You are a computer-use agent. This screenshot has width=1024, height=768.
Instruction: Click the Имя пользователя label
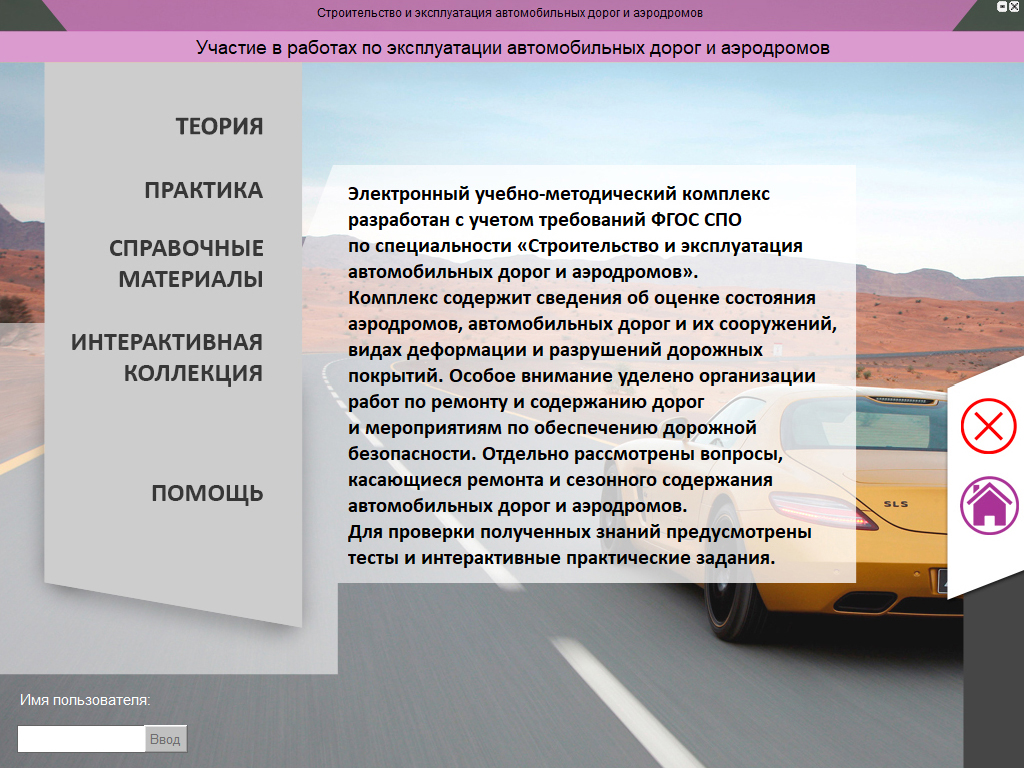tap(85, 700)
